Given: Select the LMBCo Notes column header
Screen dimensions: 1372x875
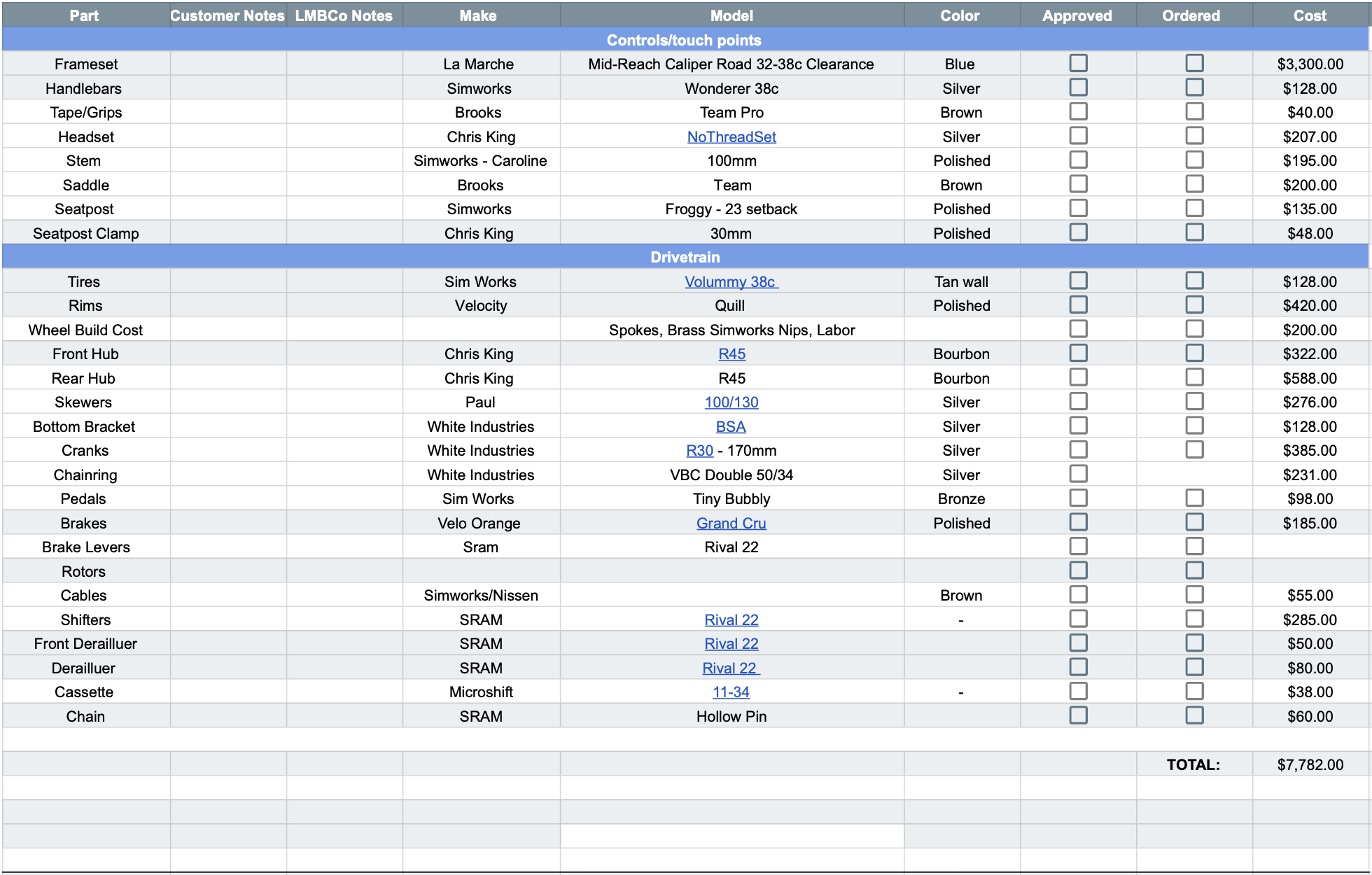Looking at the screenshot, I should (344, 15).
